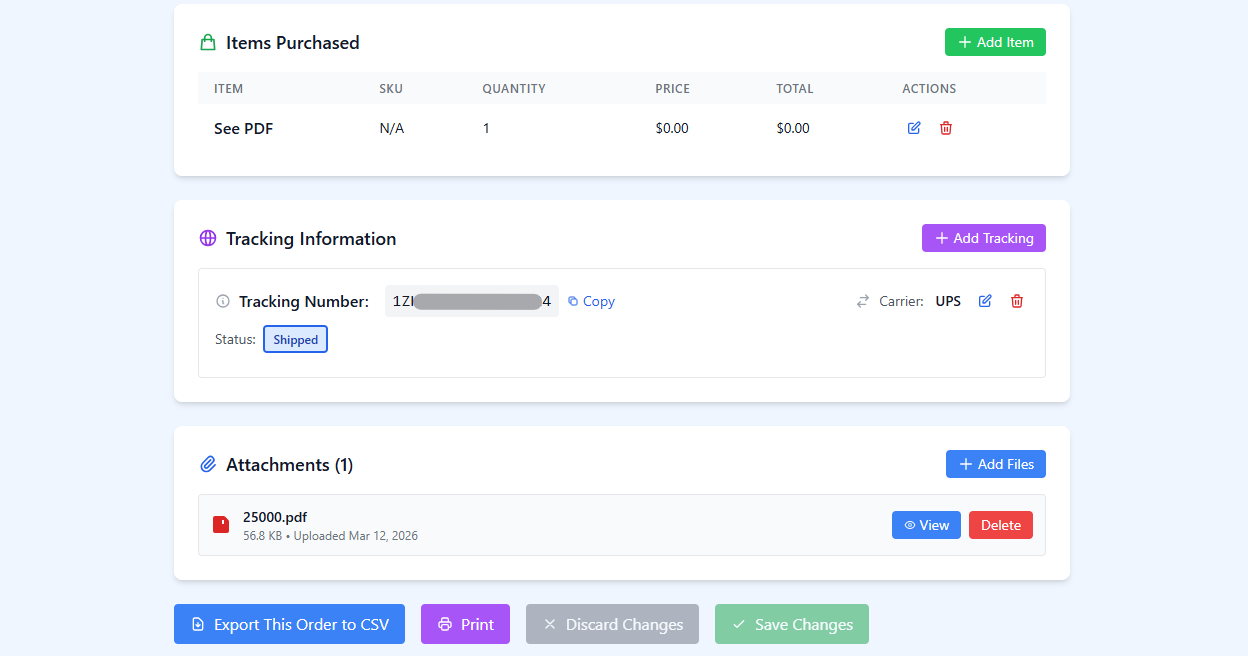1248x656 pixels.
Task: Delete the 25000.pdf attachment
Action: [x=1000, y=524]
